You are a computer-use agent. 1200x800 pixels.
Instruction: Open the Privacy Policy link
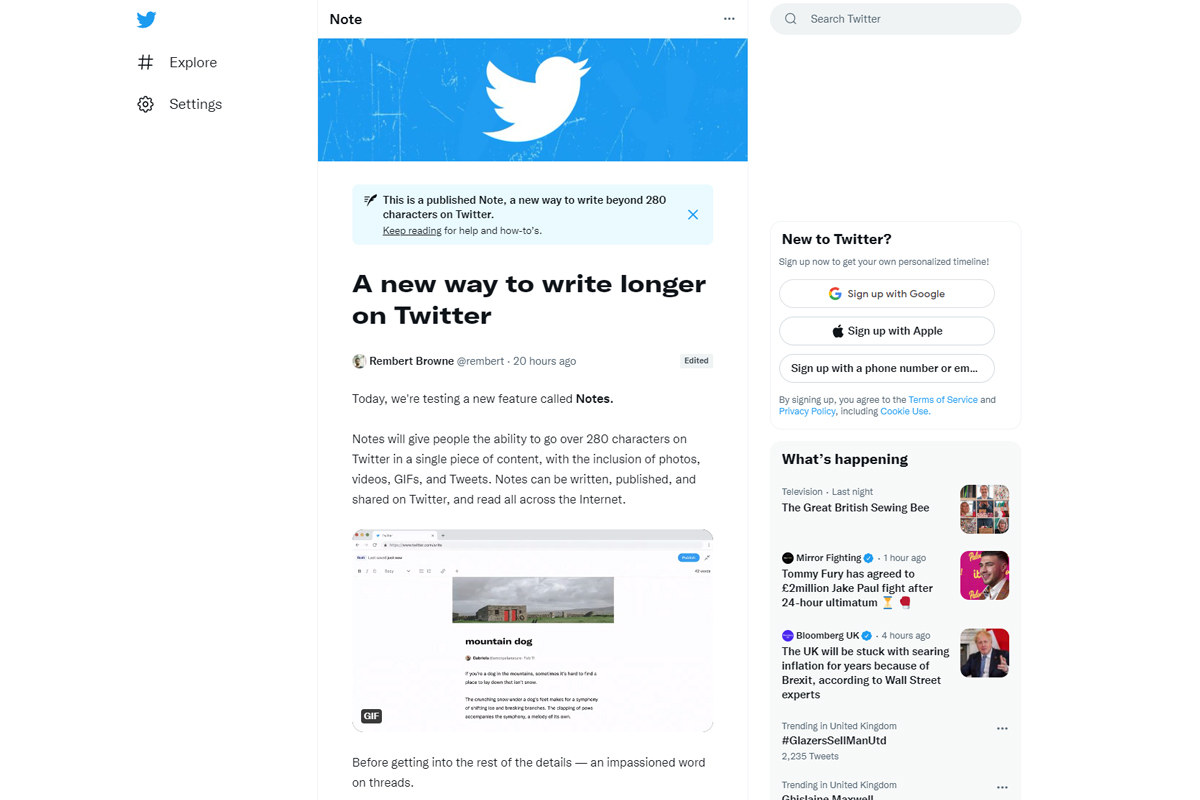[807, 411]
